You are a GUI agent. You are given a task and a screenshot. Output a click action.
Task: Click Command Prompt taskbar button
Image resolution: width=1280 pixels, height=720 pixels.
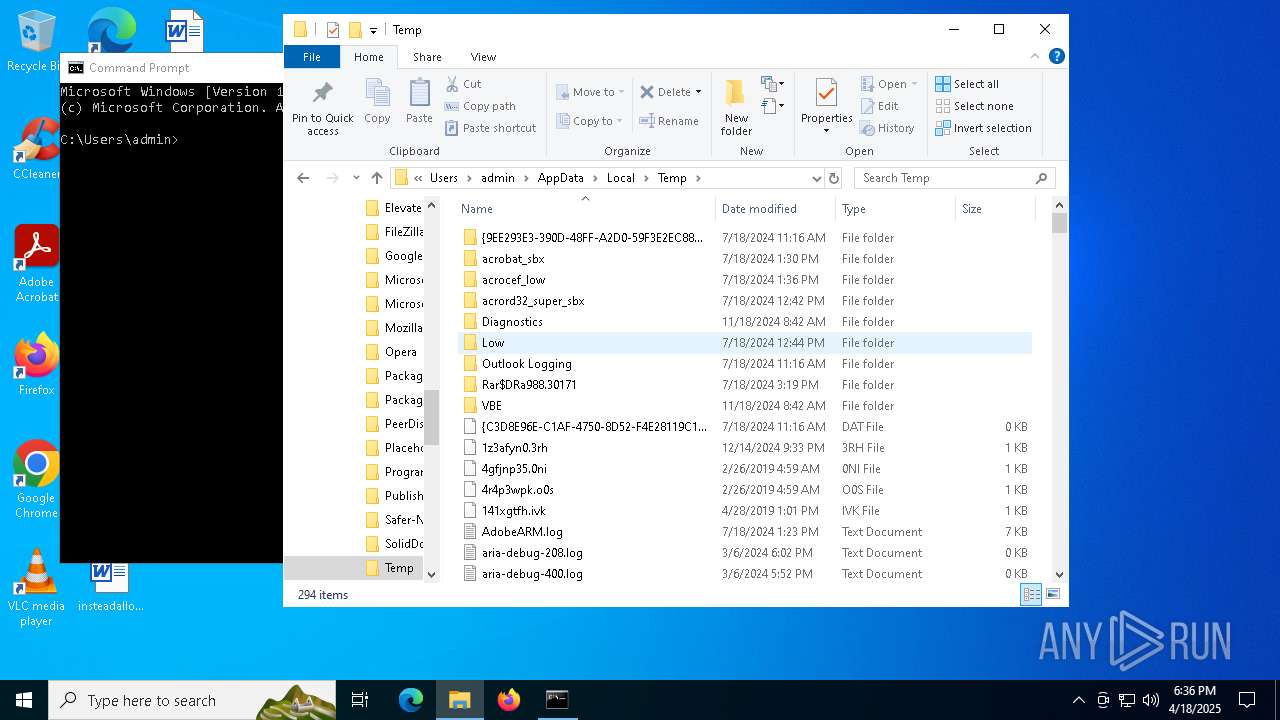click(x=557, y=700)
